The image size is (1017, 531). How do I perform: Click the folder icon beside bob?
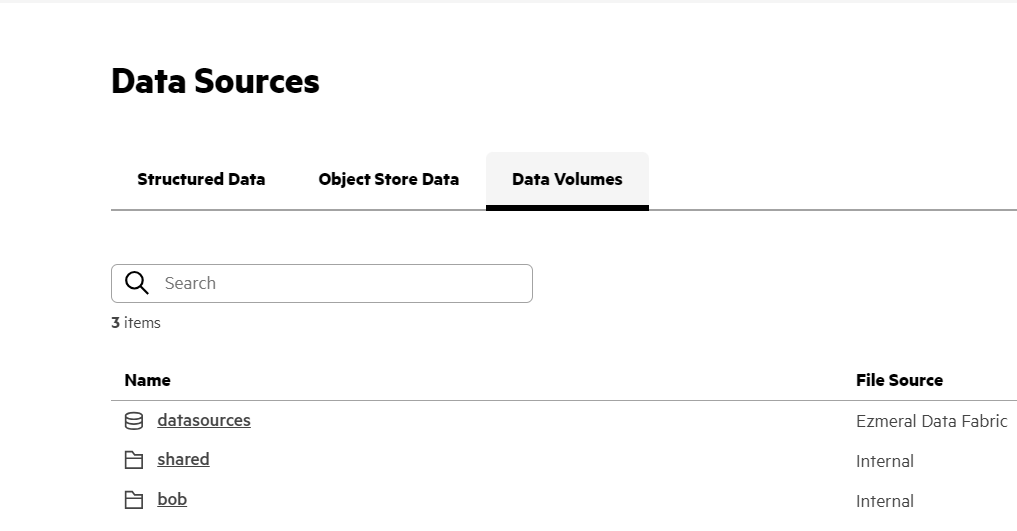coord(134,500)
